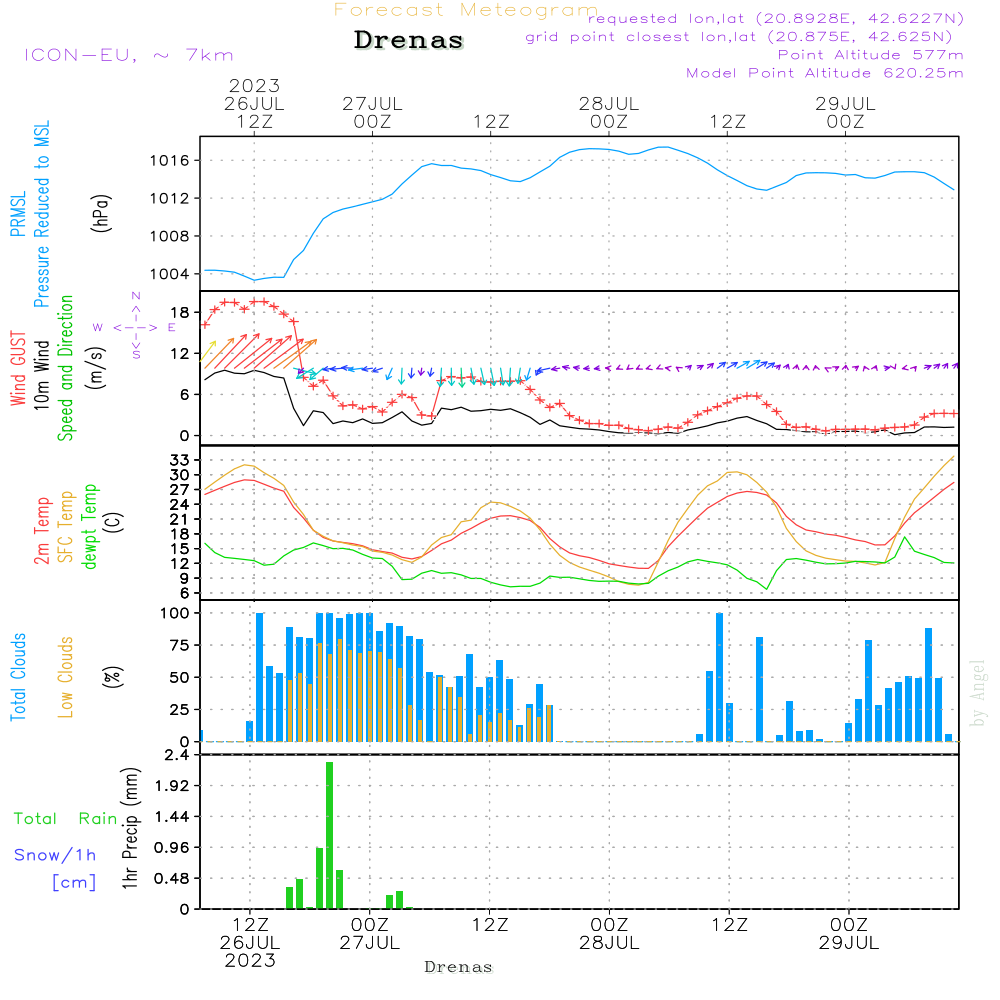Click the '2.4' precipitation tick label
Image resolution: width=1000 pixels, height=1000 pixels.
[x=177, y=755]
